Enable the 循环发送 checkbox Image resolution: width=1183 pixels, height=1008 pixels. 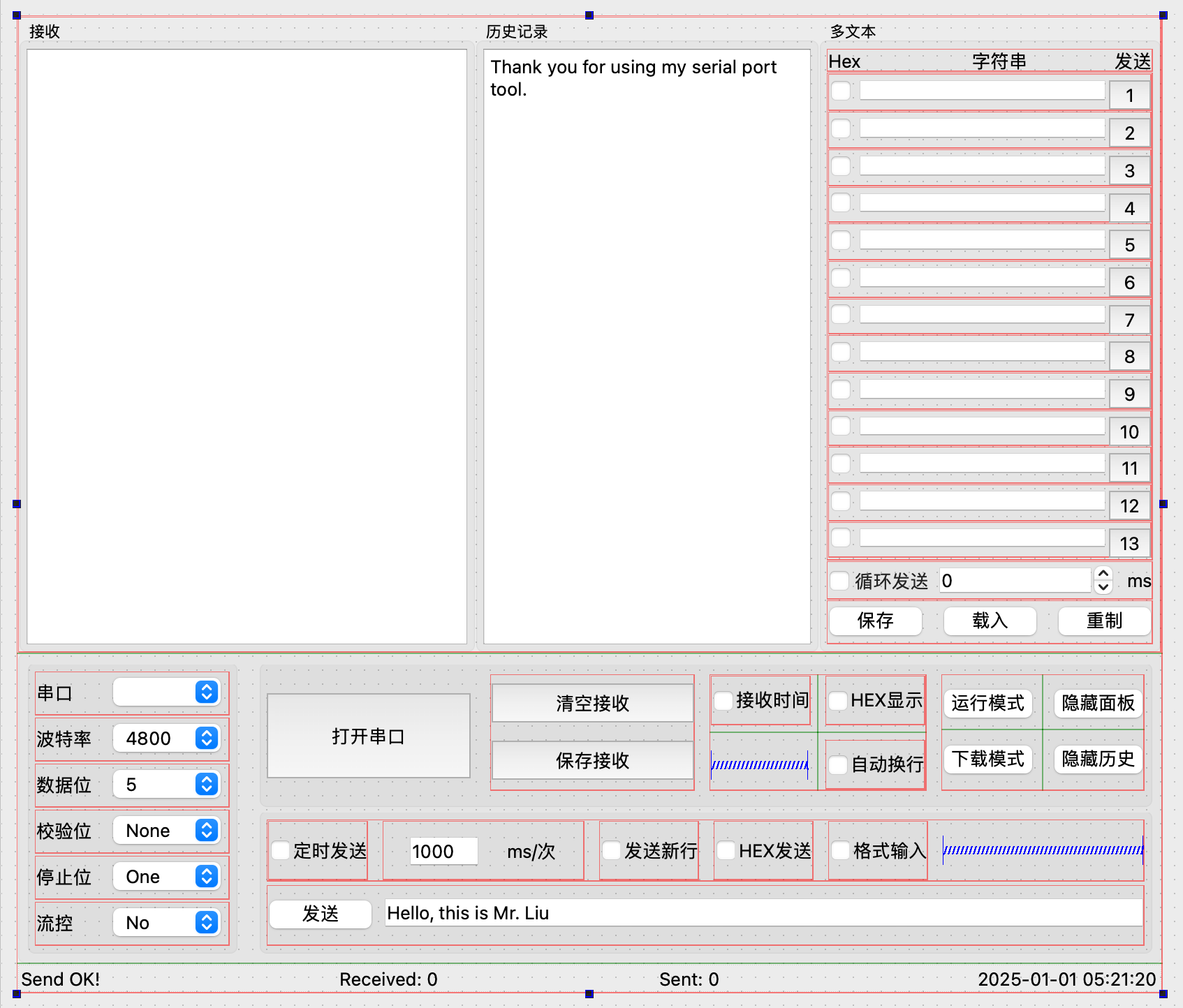[840, 581]
